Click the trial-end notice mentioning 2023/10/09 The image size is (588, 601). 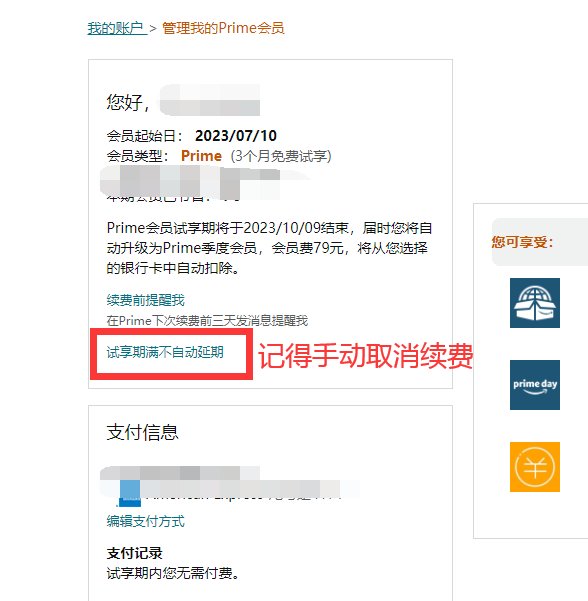[x=269, y=248]
